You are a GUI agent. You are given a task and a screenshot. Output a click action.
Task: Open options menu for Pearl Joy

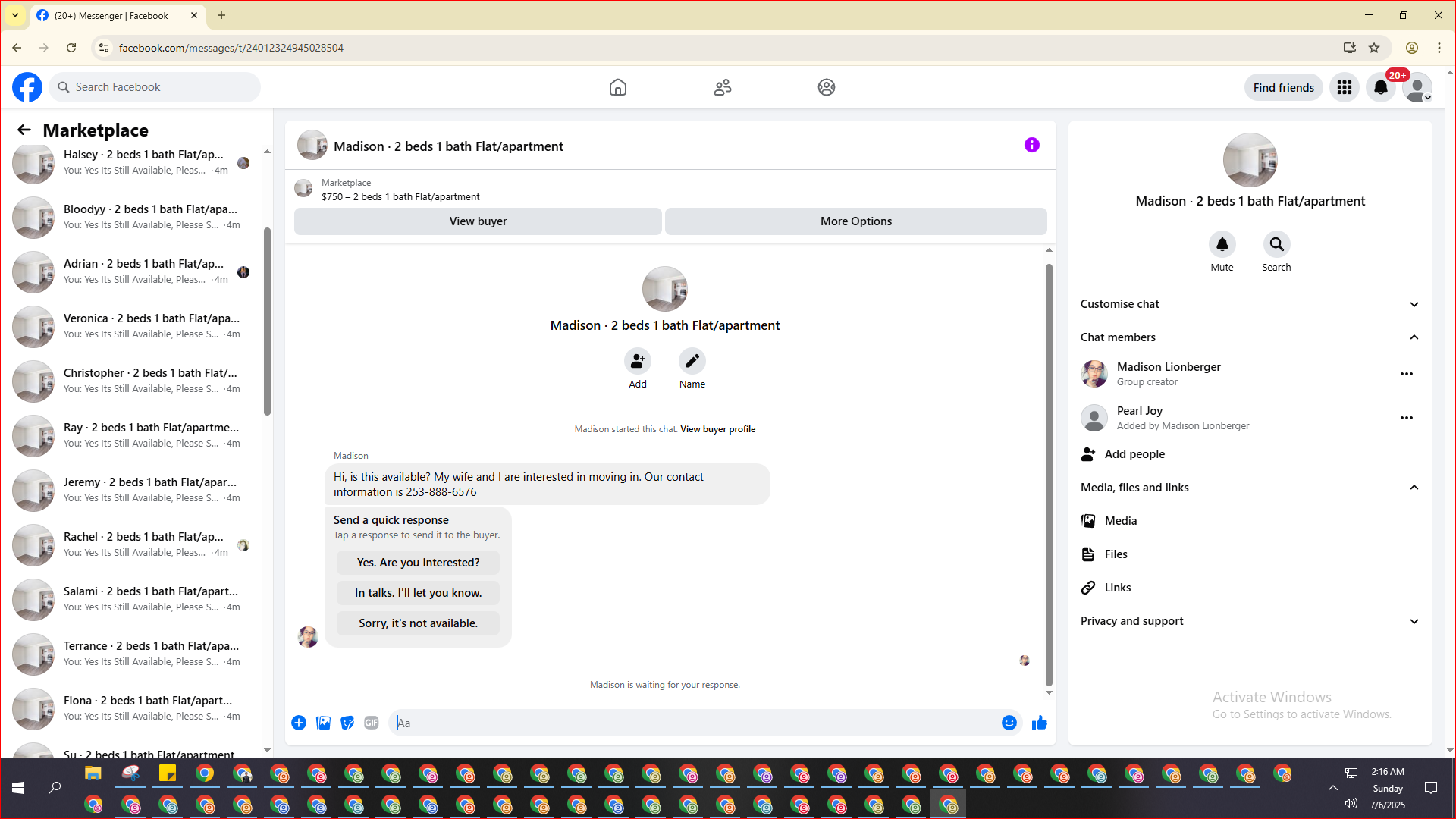[x=1406, y=418]
